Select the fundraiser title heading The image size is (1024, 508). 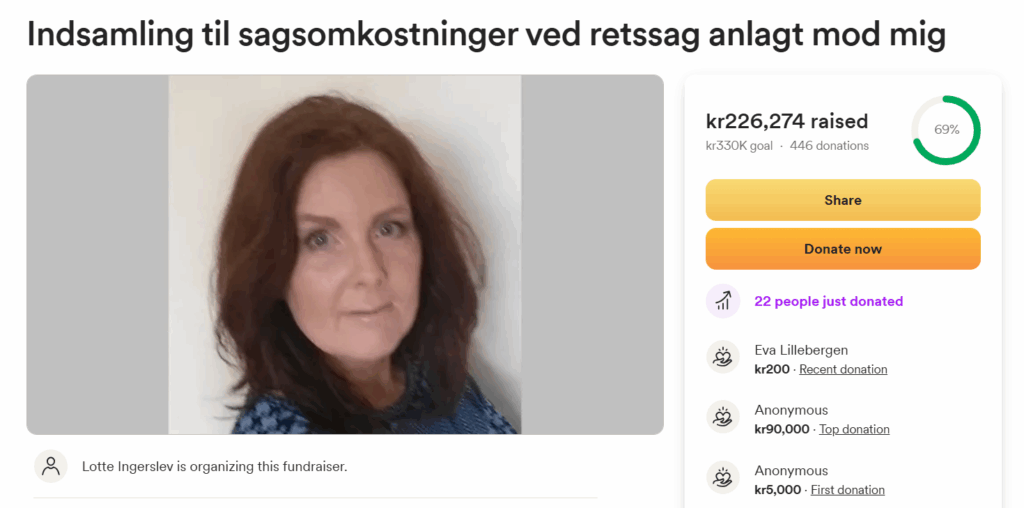coord(487,35)
